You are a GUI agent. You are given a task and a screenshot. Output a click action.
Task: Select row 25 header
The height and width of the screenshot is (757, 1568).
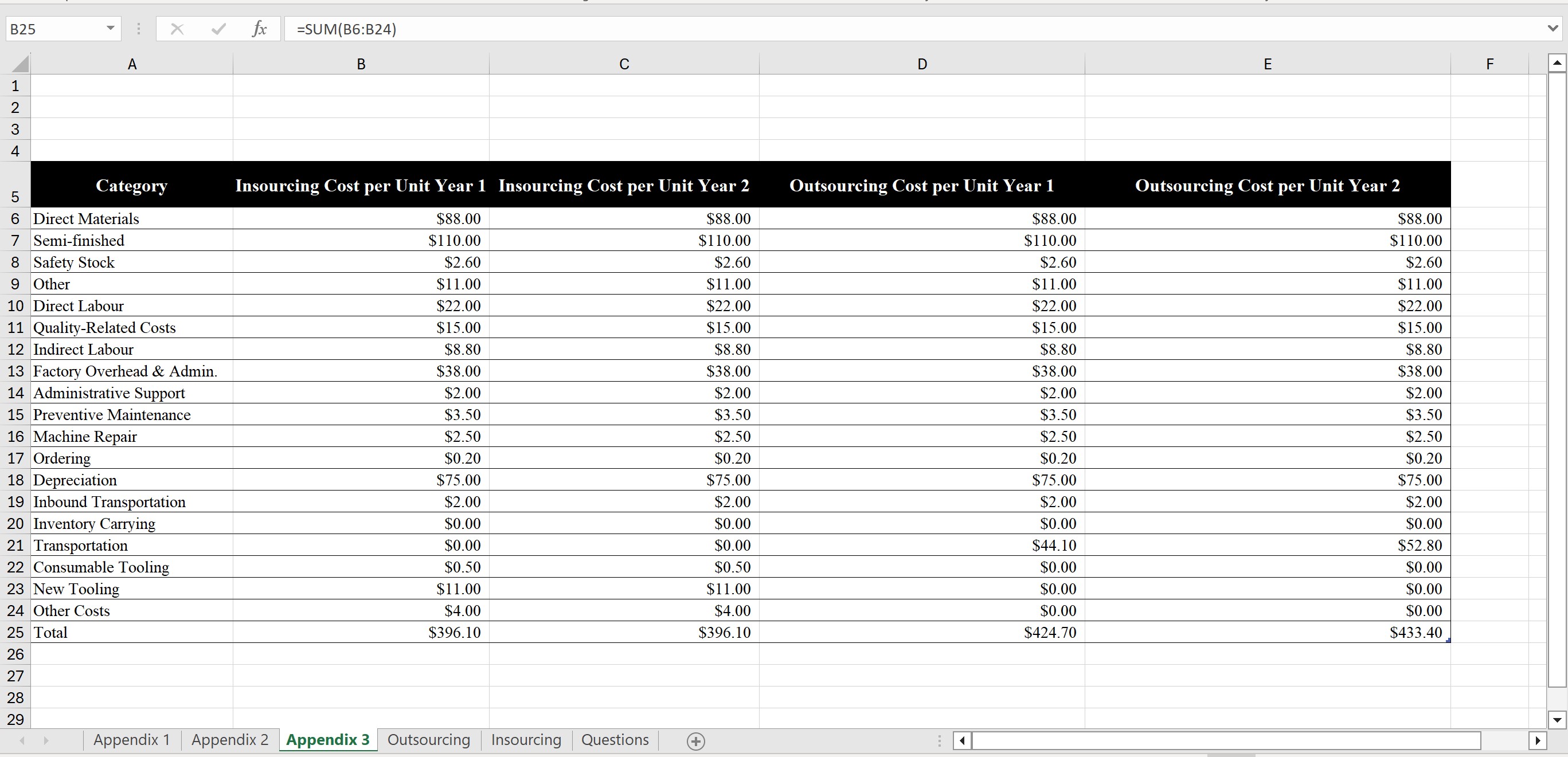[x=15, y=632]
